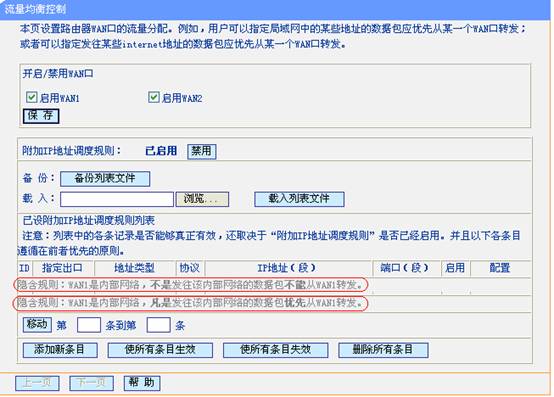The image size is (554, 397).
Task: Click the 下一页 button
Action: point(92,383)
